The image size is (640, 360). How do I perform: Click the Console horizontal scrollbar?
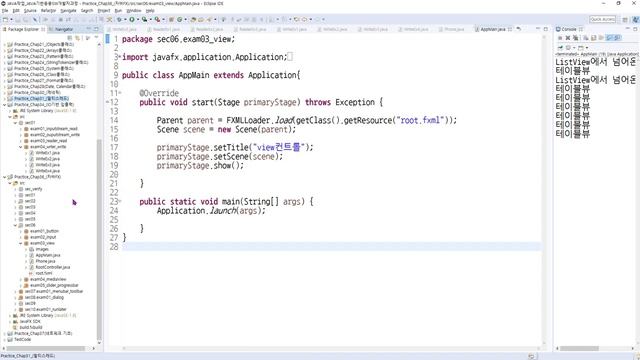click(579, 349)
